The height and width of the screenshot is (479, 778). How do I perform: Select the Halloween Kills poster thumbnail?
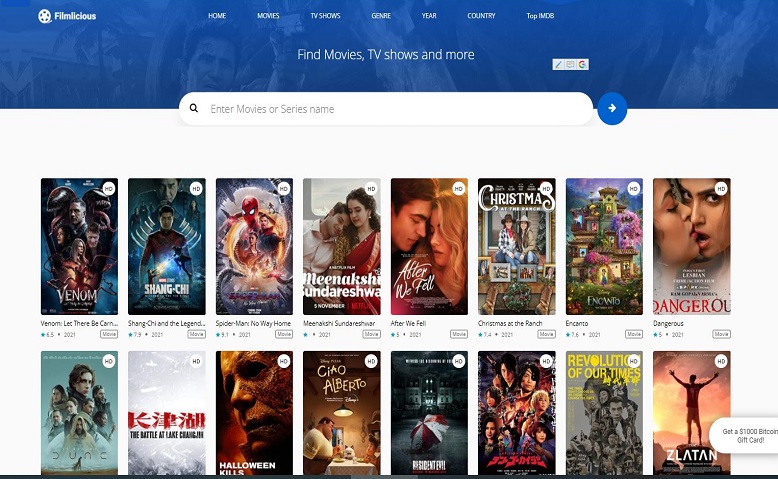tap(254, 412)
